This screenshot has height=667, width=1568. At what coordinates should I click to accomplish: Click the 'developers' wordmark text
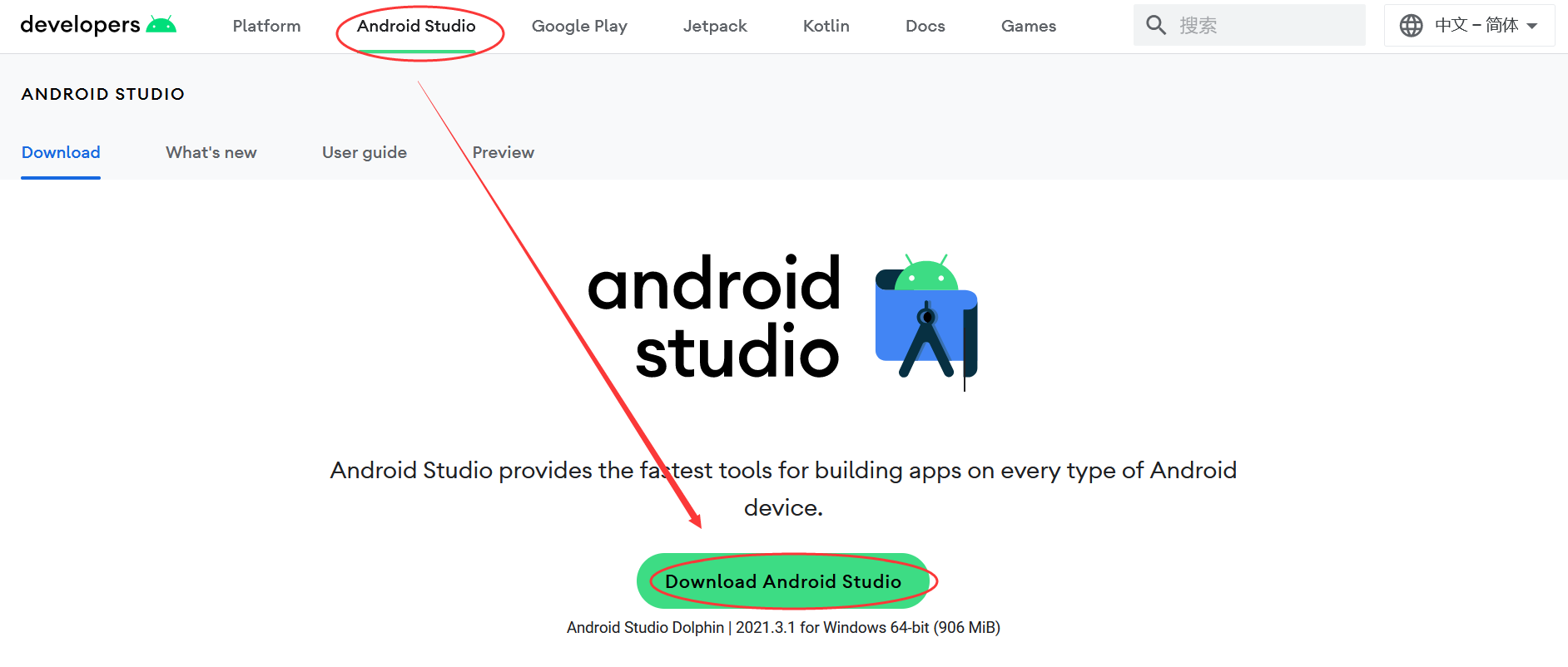80,25
